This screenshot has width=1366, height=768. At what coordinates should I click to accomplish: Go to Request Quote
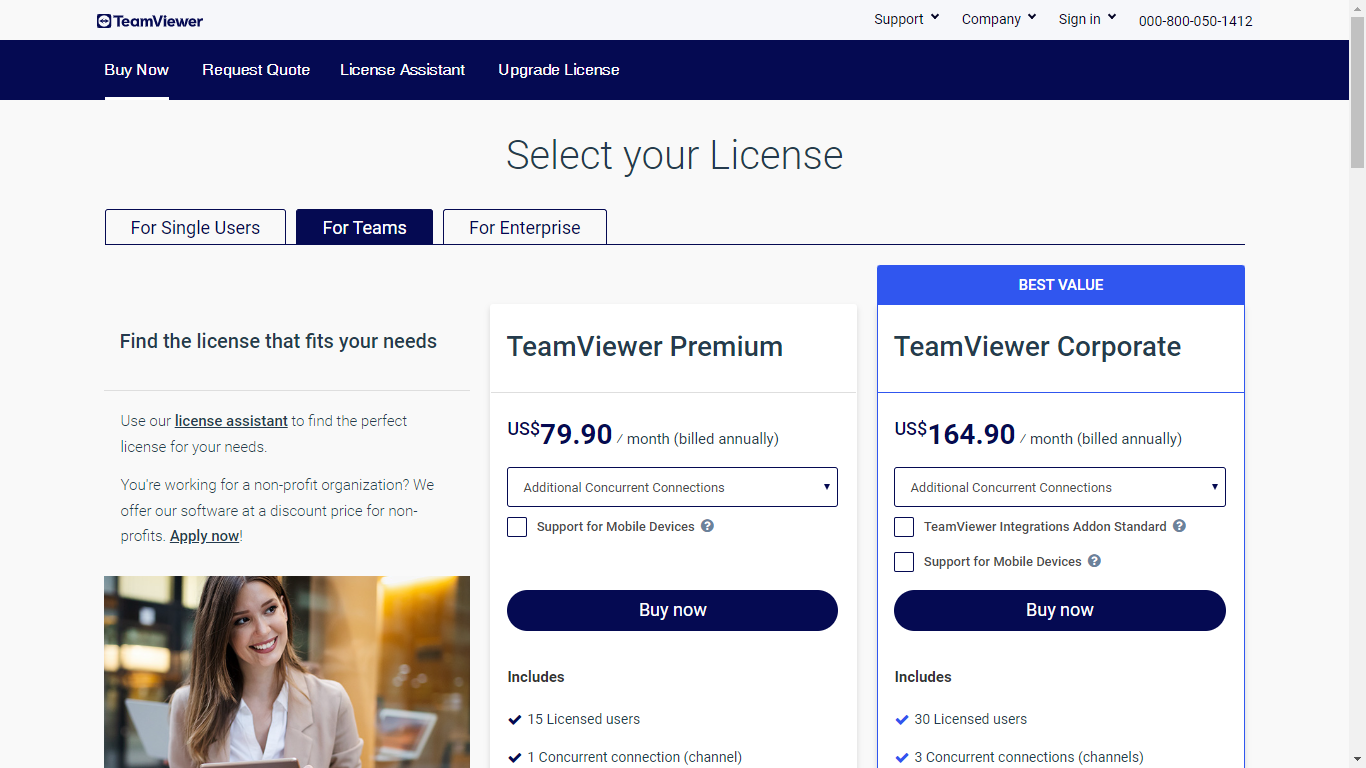click(256, 70)
